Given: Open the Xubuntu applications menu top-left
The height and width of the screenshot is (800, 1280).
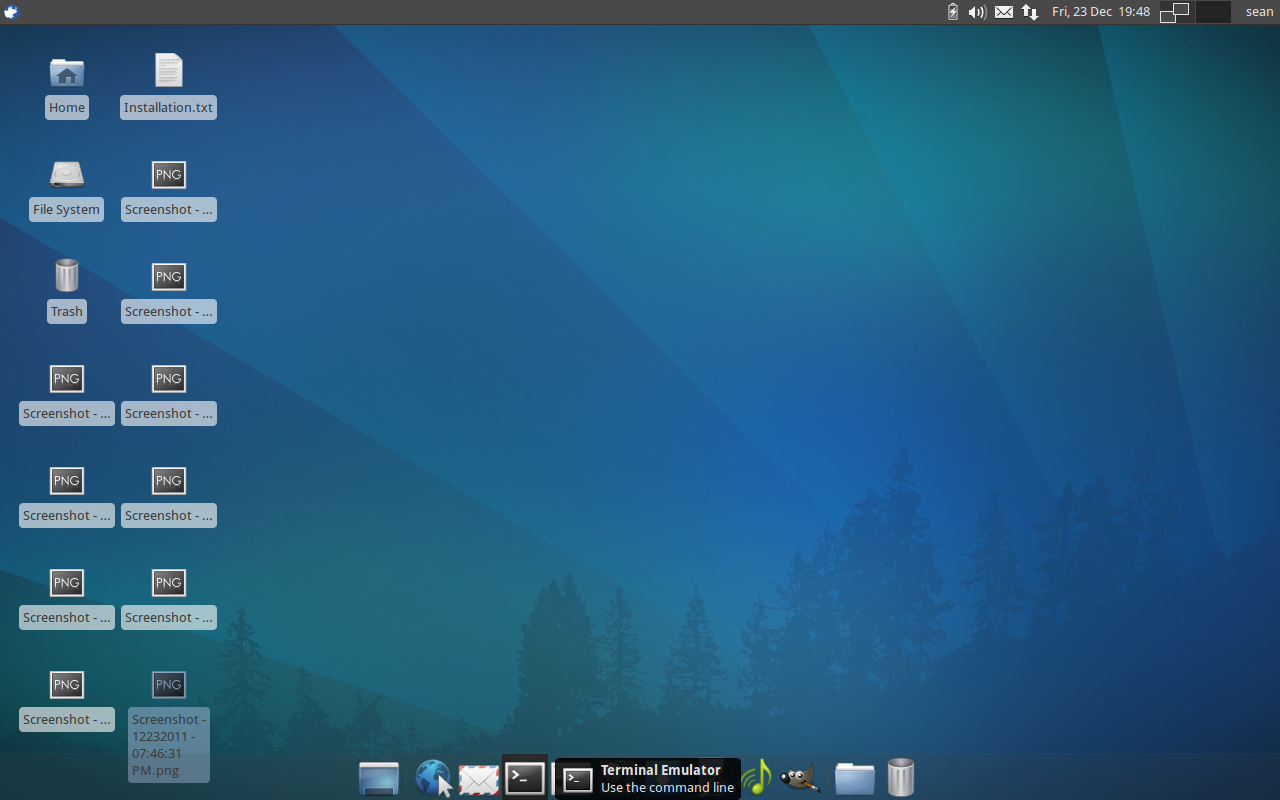Looking at the screenshot, I should pos(11,11).
